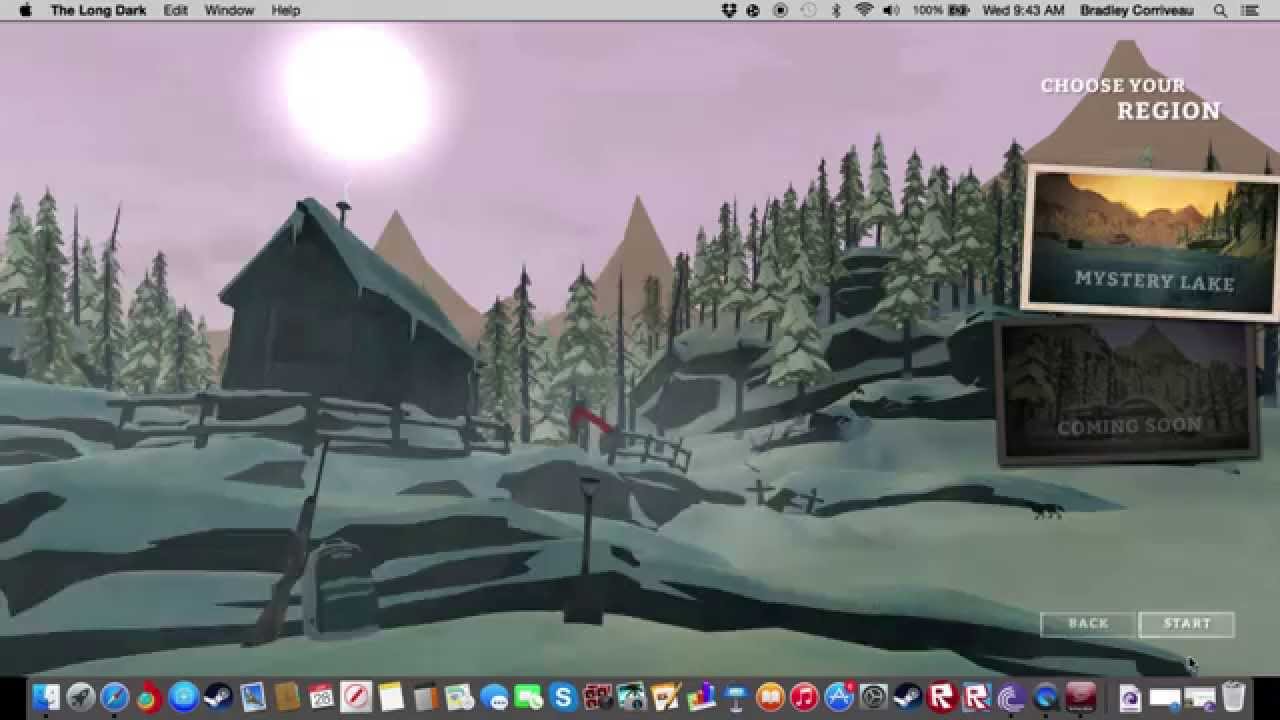Launch Google Chrome from the dock

pos(148,697)
